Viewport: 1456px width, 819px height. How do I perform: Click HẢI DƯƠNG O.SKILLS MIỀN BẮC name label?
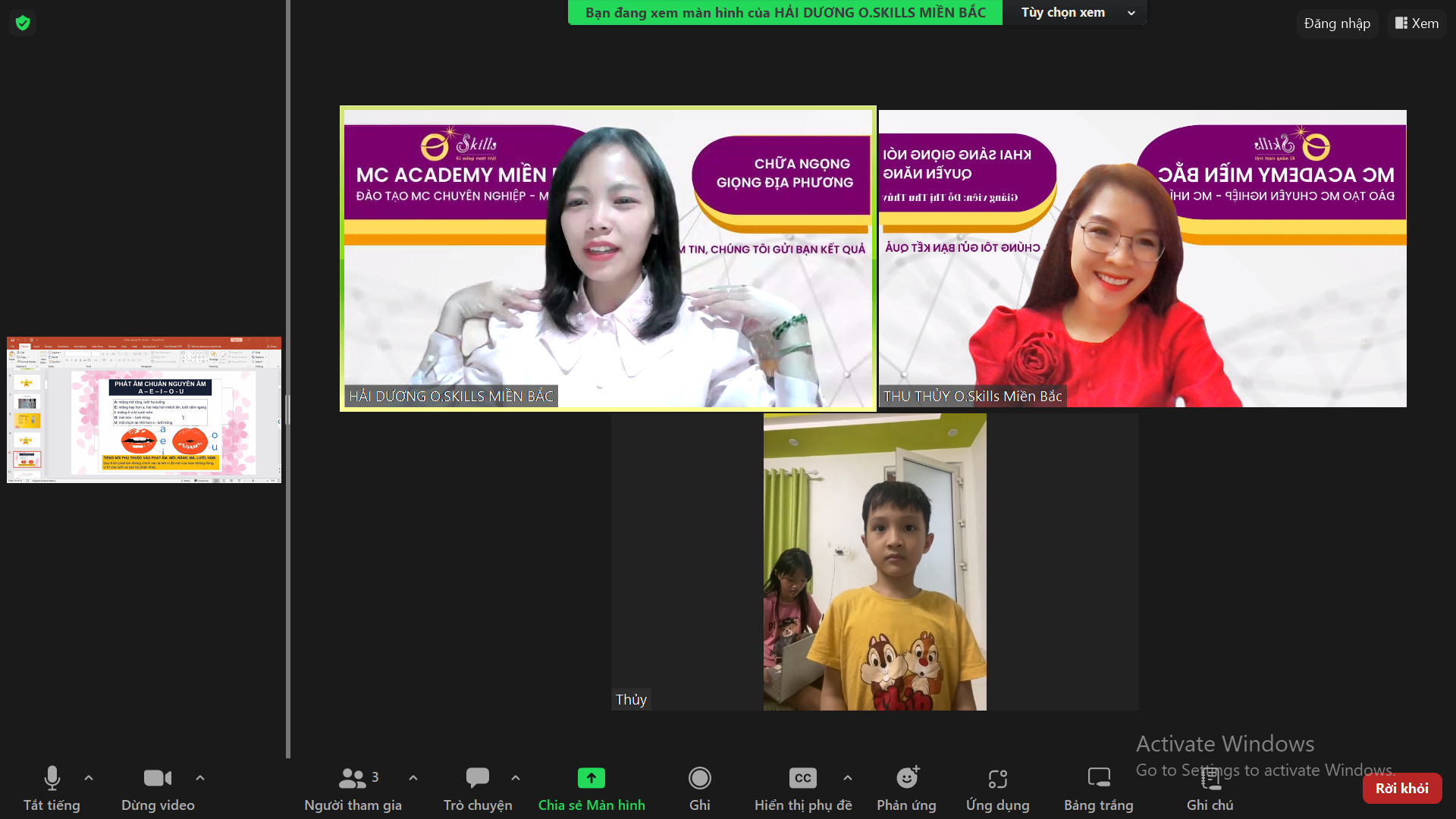tap(451, 397)
